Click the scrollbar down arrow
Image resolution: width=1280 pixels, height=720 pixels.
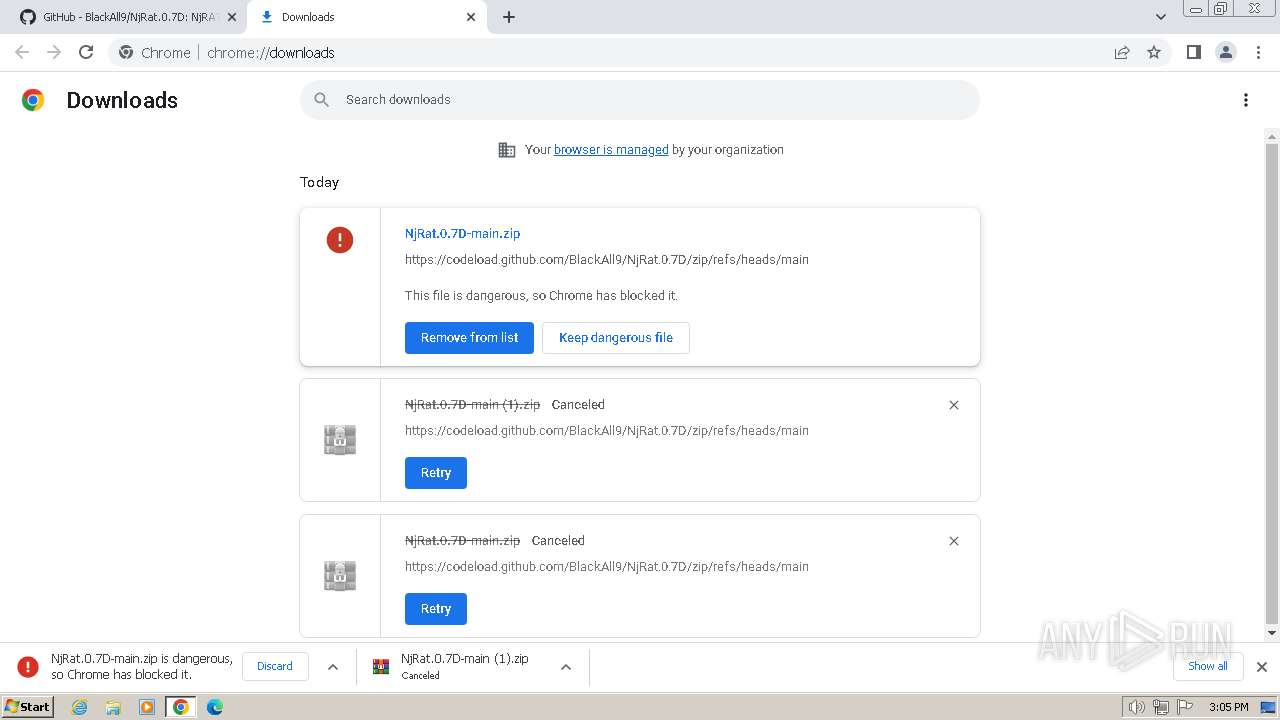pos(1272,633)
